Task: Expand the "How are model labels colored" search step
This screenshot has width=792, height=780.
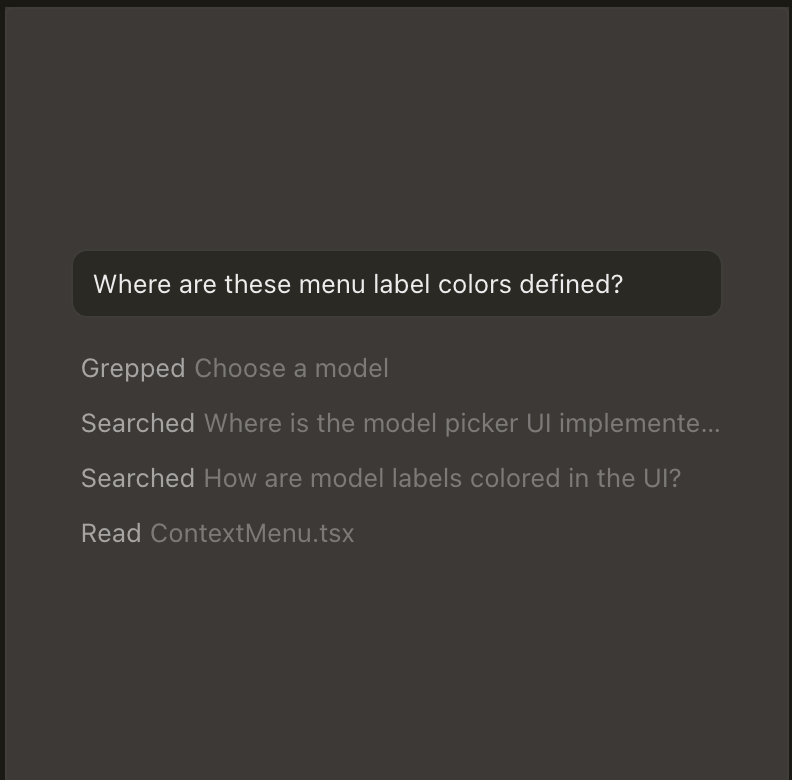Action: coord(380,479)
